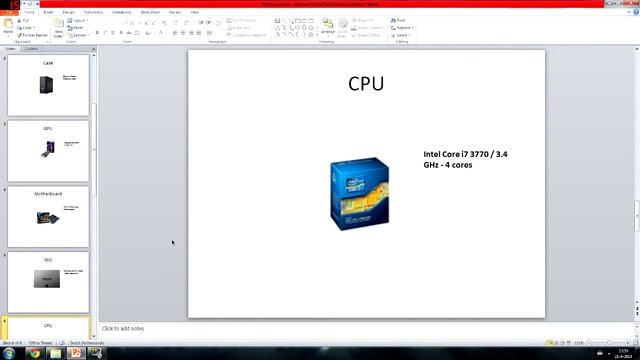Select the Intel CPU box image
Image resolution: width=640 pixels, height=360 pixels.
coord(360,193)
